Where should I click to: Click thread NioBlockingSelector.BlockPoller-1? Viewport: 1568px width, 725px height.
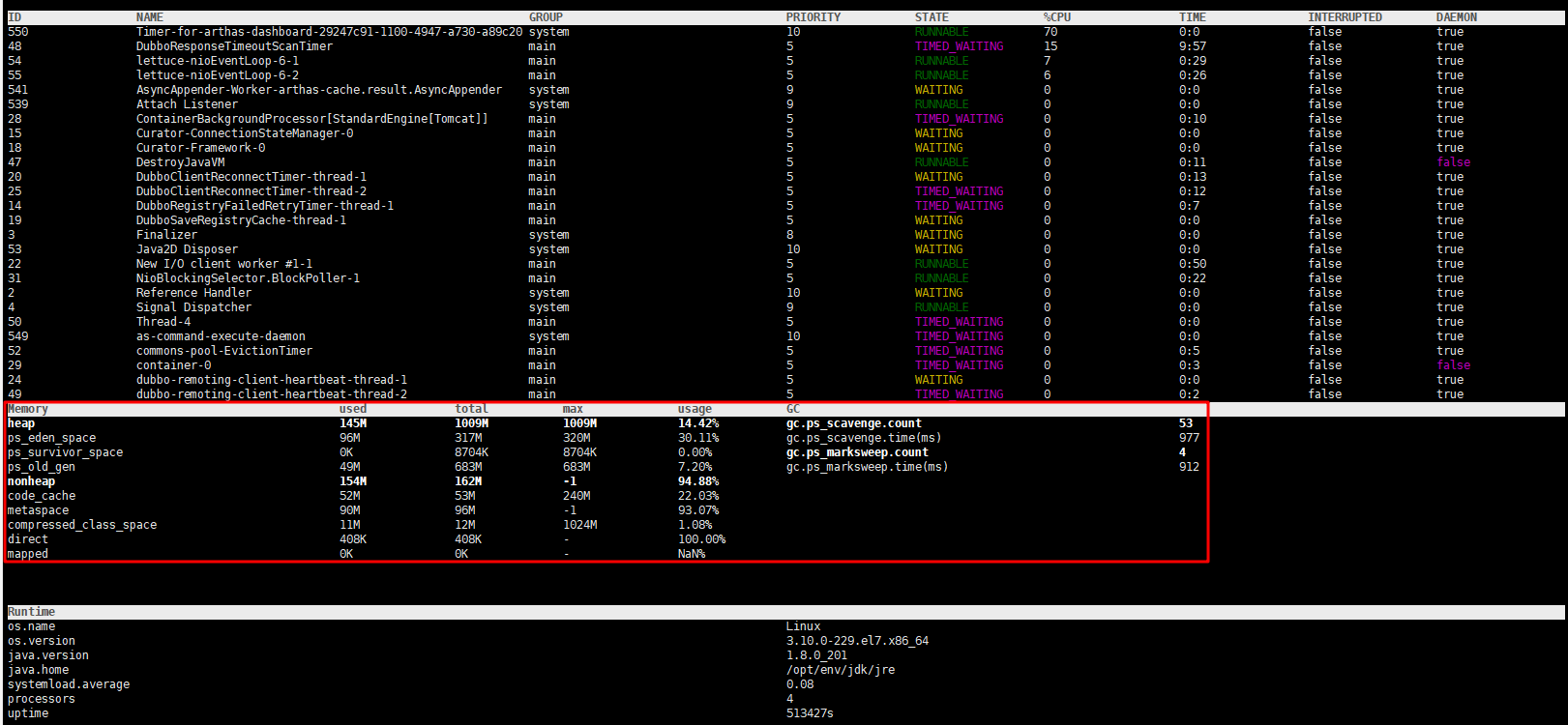[248, 278]
